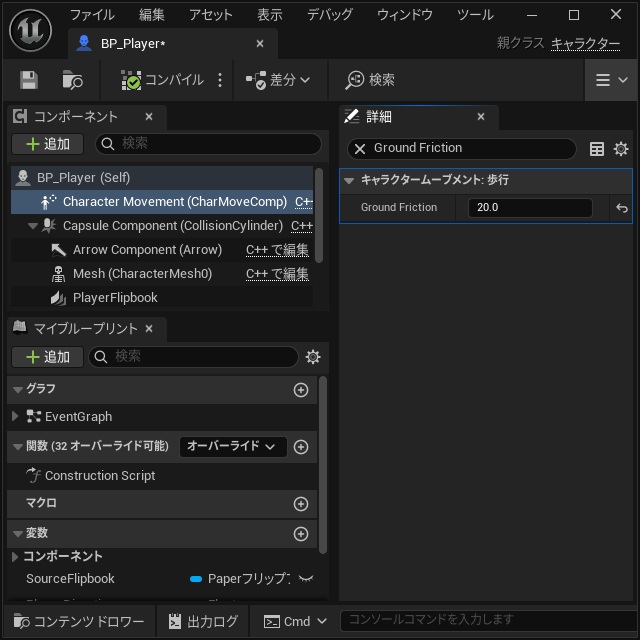Viewport: 640px width, 640px height.
Task: Open the 差分 diff dropdown
Action: 278,80
